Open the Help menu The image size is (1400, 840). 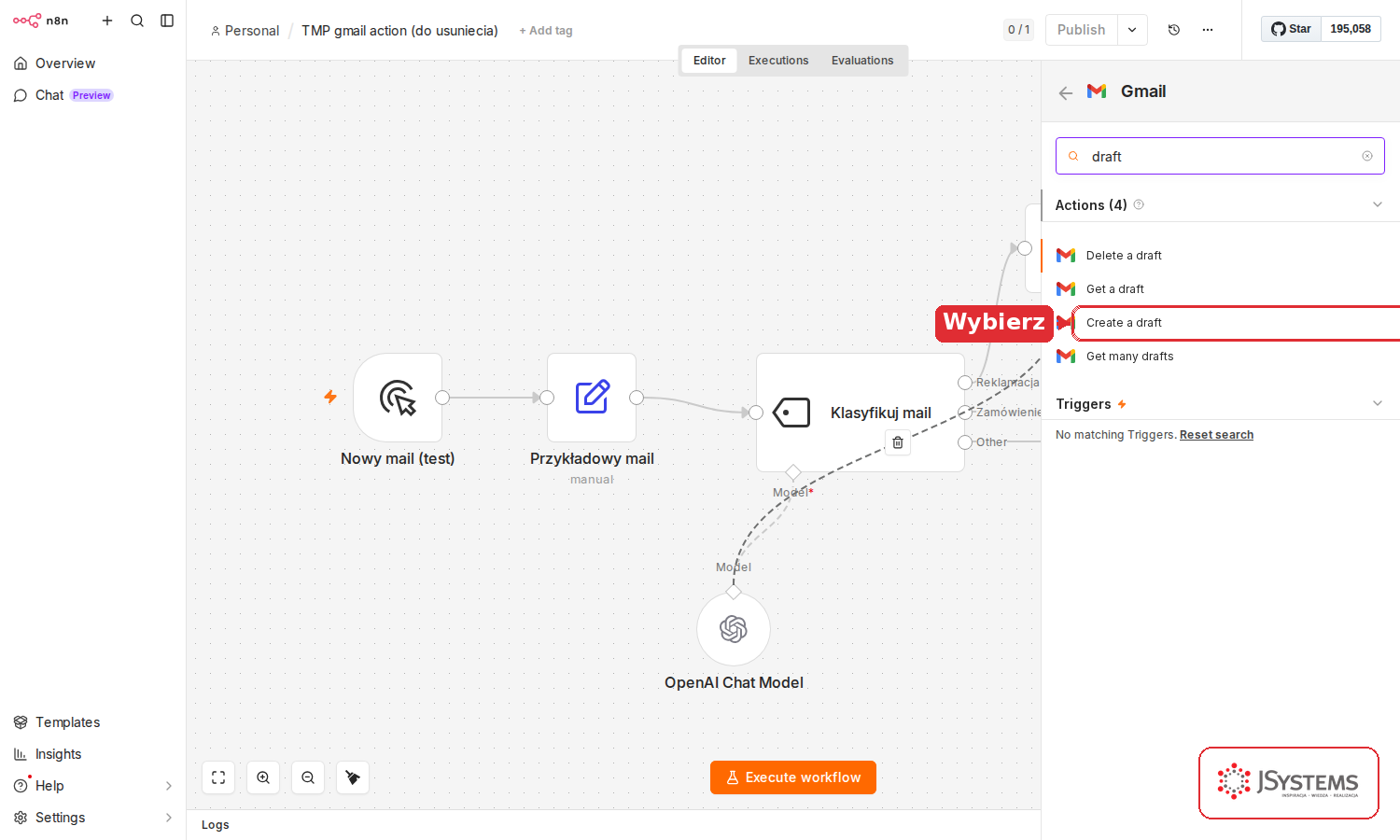coord(49,786)
